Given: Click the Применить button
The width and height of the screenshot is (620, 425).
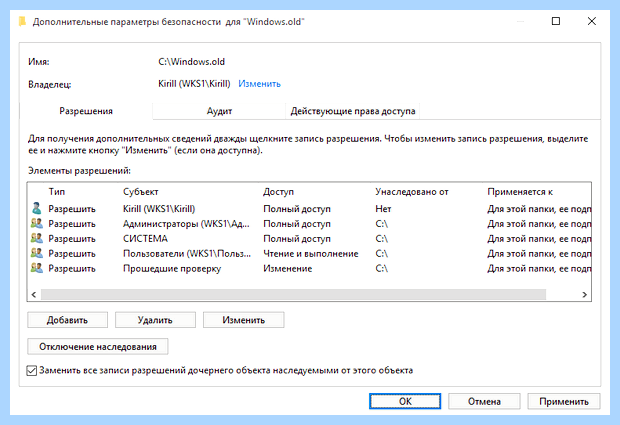Looking at the screenshot, I should point(563,401).
